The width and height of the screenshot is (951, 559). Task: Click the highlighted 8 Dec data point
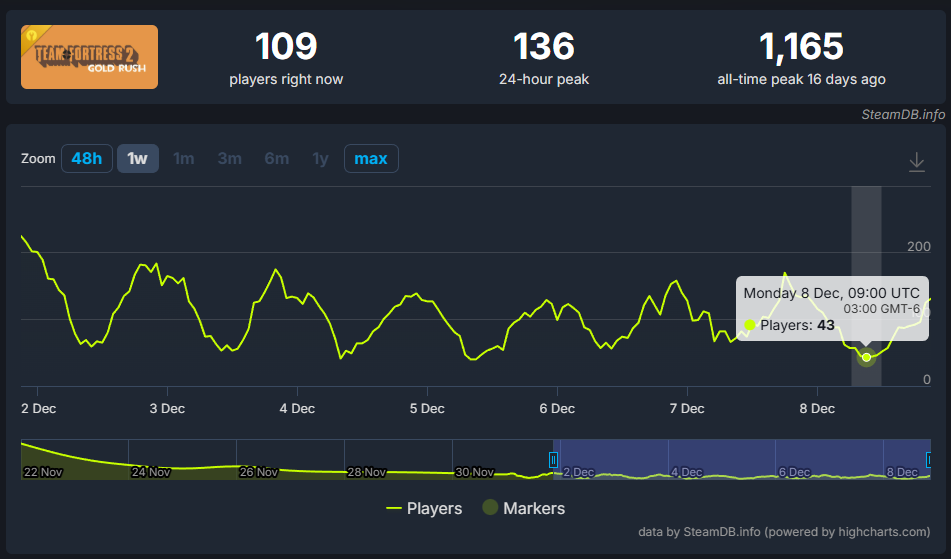(x=867, y=357)
